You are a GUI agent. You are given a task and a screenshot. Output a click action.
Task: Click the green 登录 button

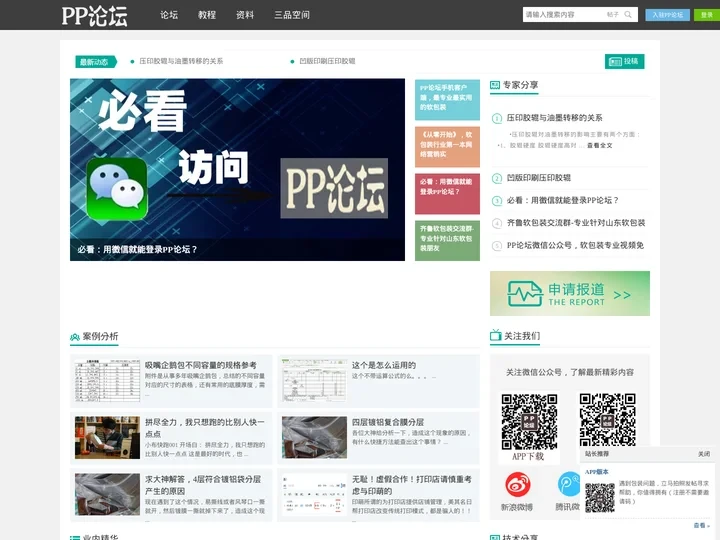pos(707,15)
